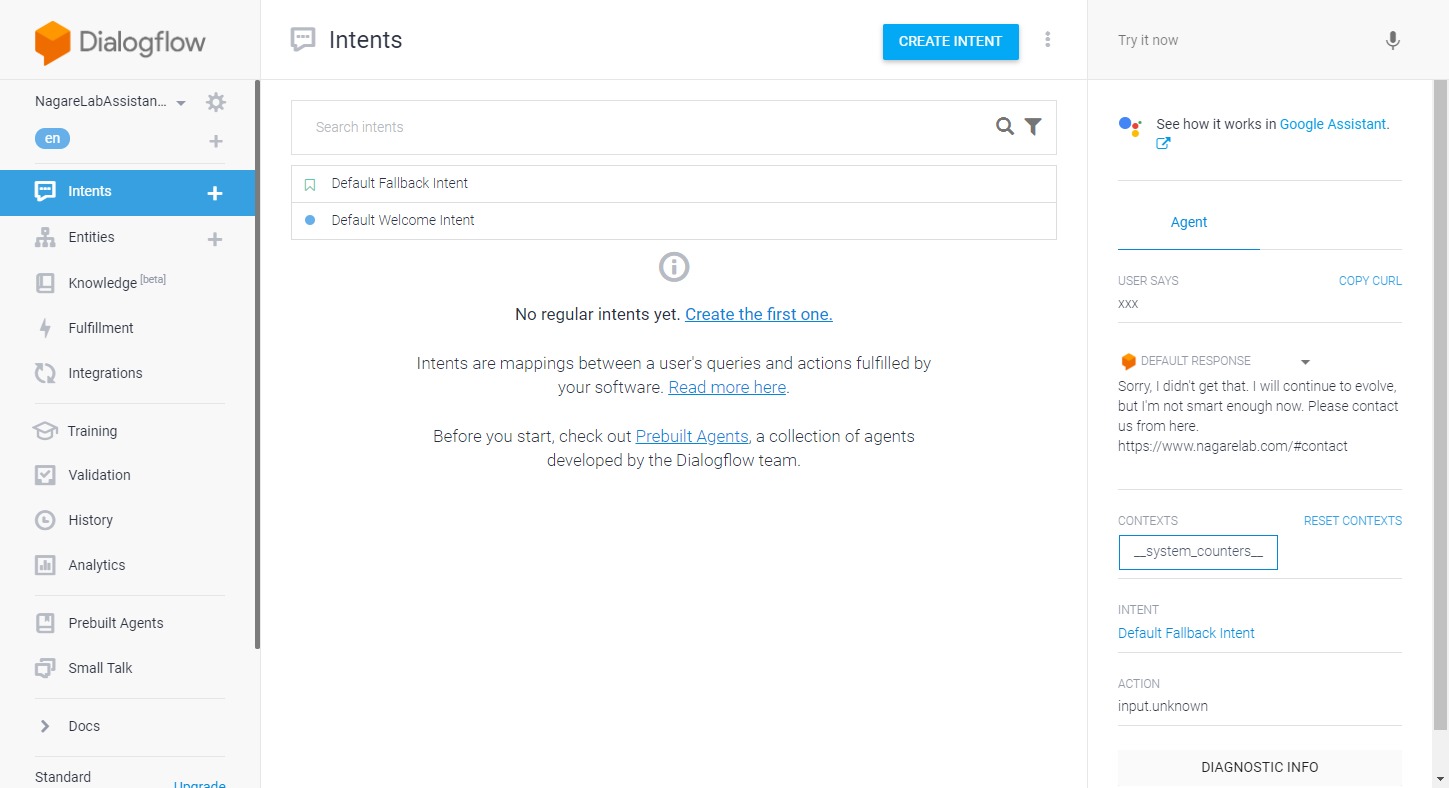The width and height of the screenshot is (1449, 788).
Task: Click the plus icon next to Entities
Action: (x=214, y=239)
